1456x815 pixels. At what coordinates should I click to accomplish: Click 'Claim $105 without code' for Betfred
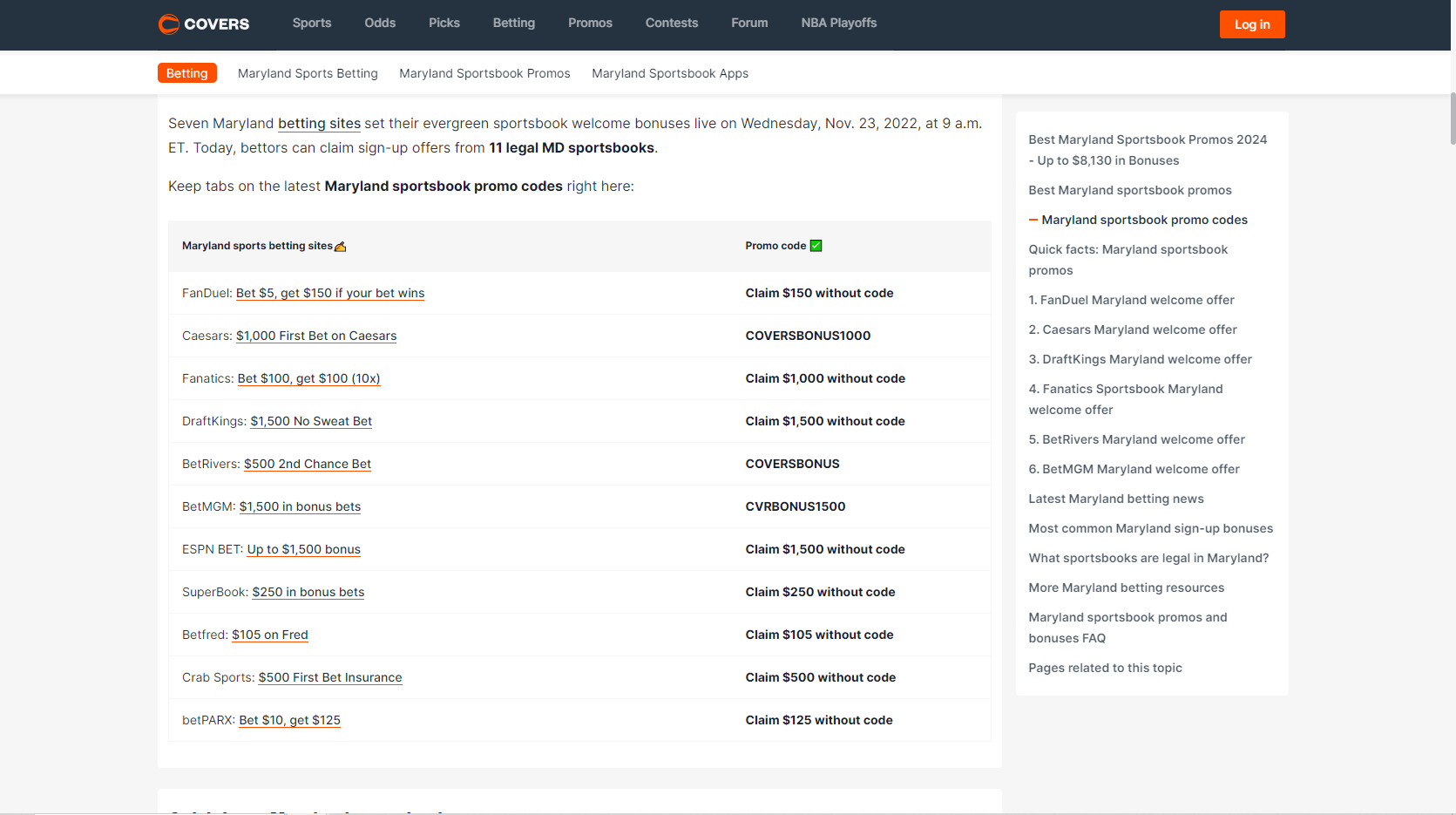820,635
